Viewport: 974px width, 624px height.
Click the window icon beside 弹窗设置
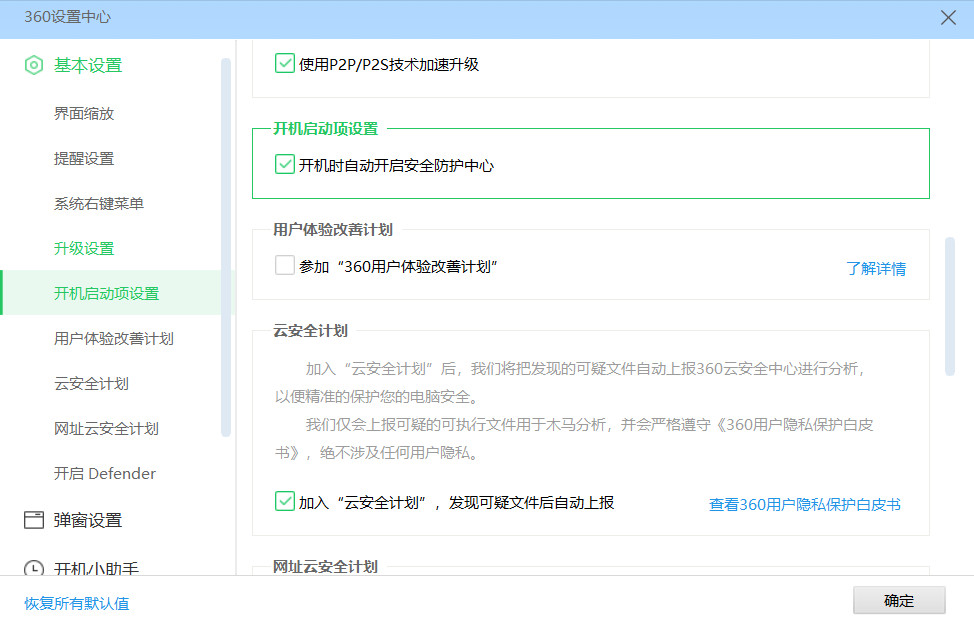coord(34,520)
